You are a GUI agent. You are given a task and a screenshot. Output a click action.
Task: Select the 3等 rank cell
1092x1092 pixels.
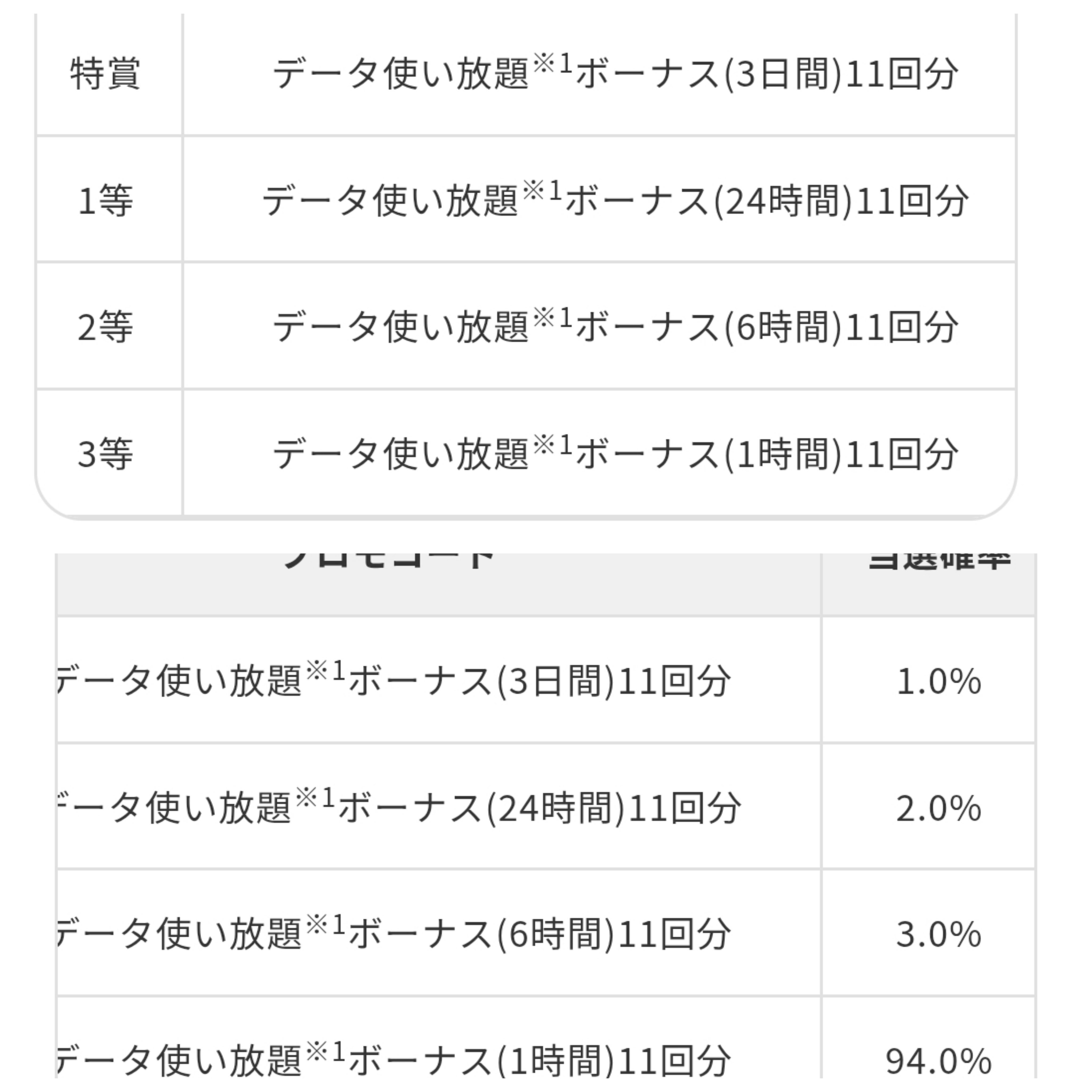click(x=106, y=454)
